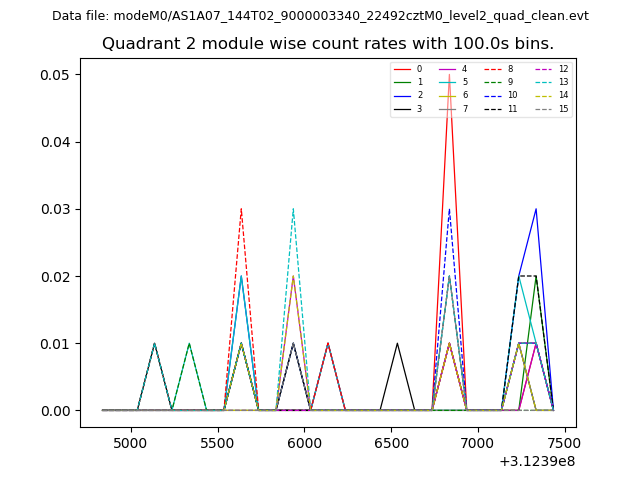Image resolution: width=640 pixels, height=480 pixels.
Task: Select the 0.00 y-axis tick label
Action: [55, 411]
